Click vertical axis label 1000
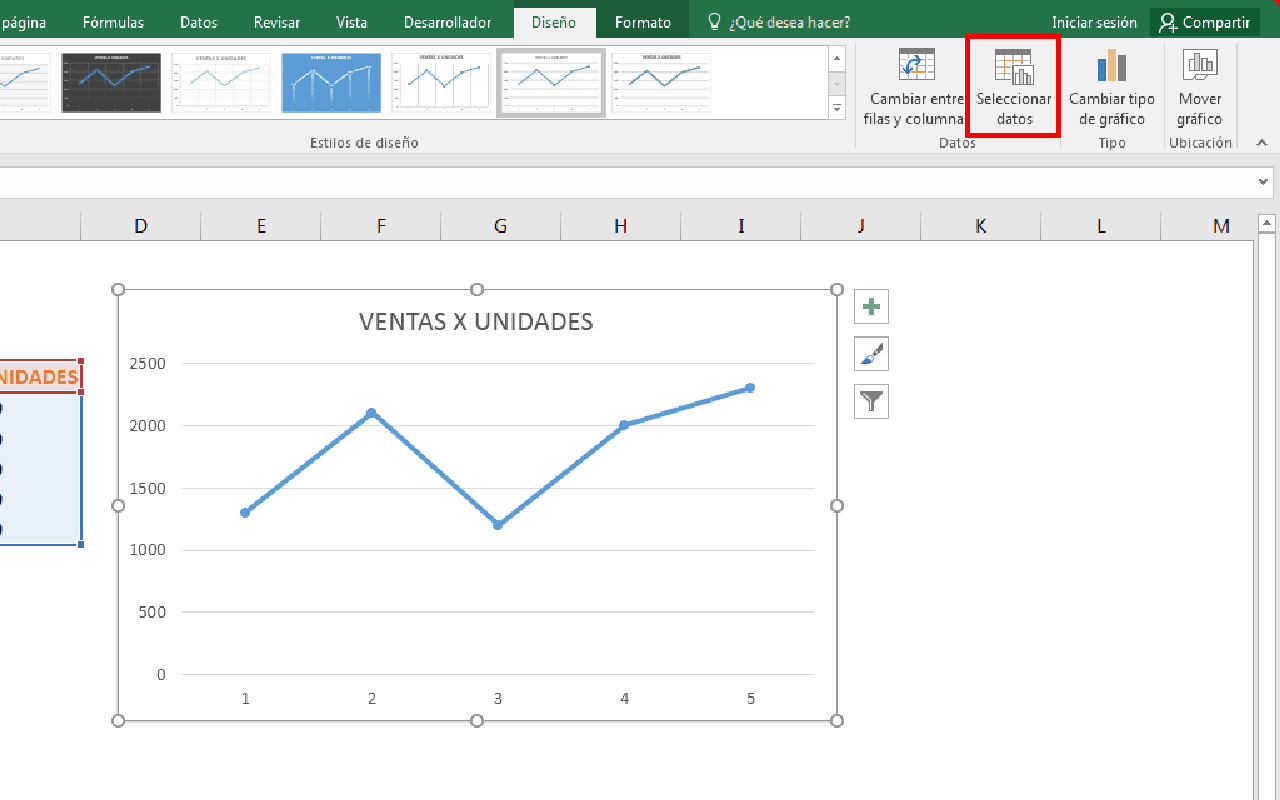 point(147,550)
